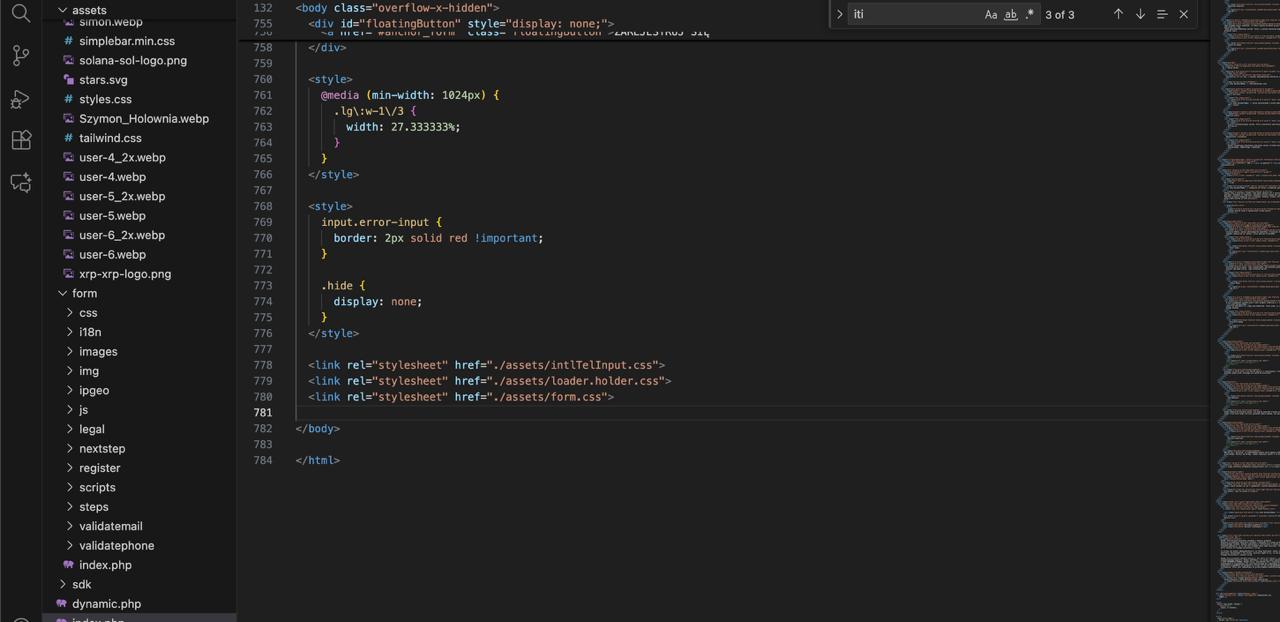Toggle Match Case in find
Image resolution: width=1280 pixels, height=622 pixels.
991,14
